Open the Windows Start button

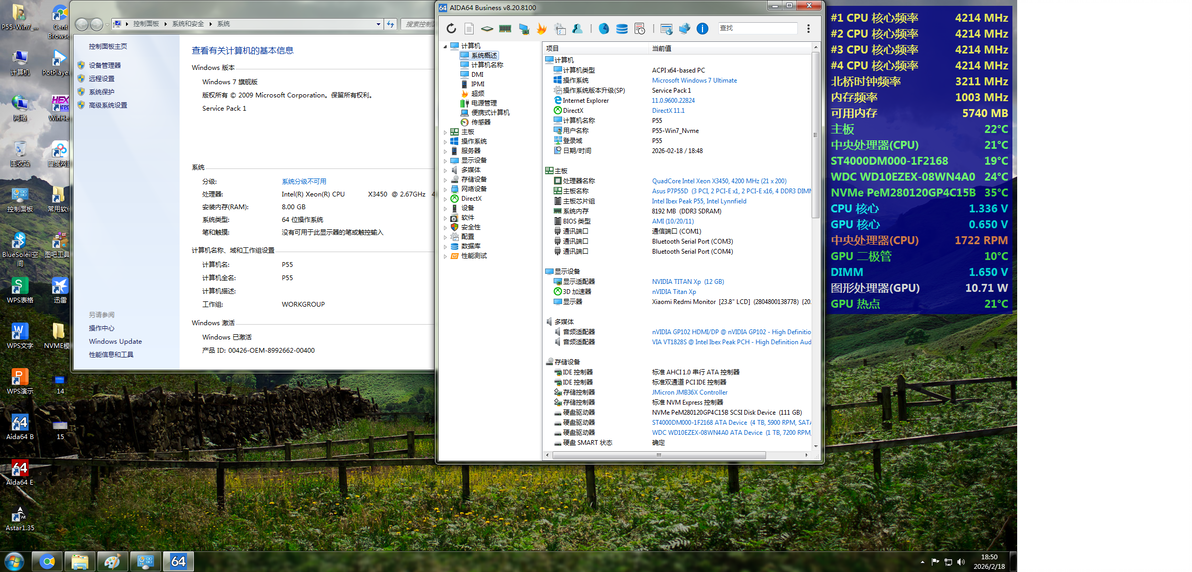coord(14,561)
